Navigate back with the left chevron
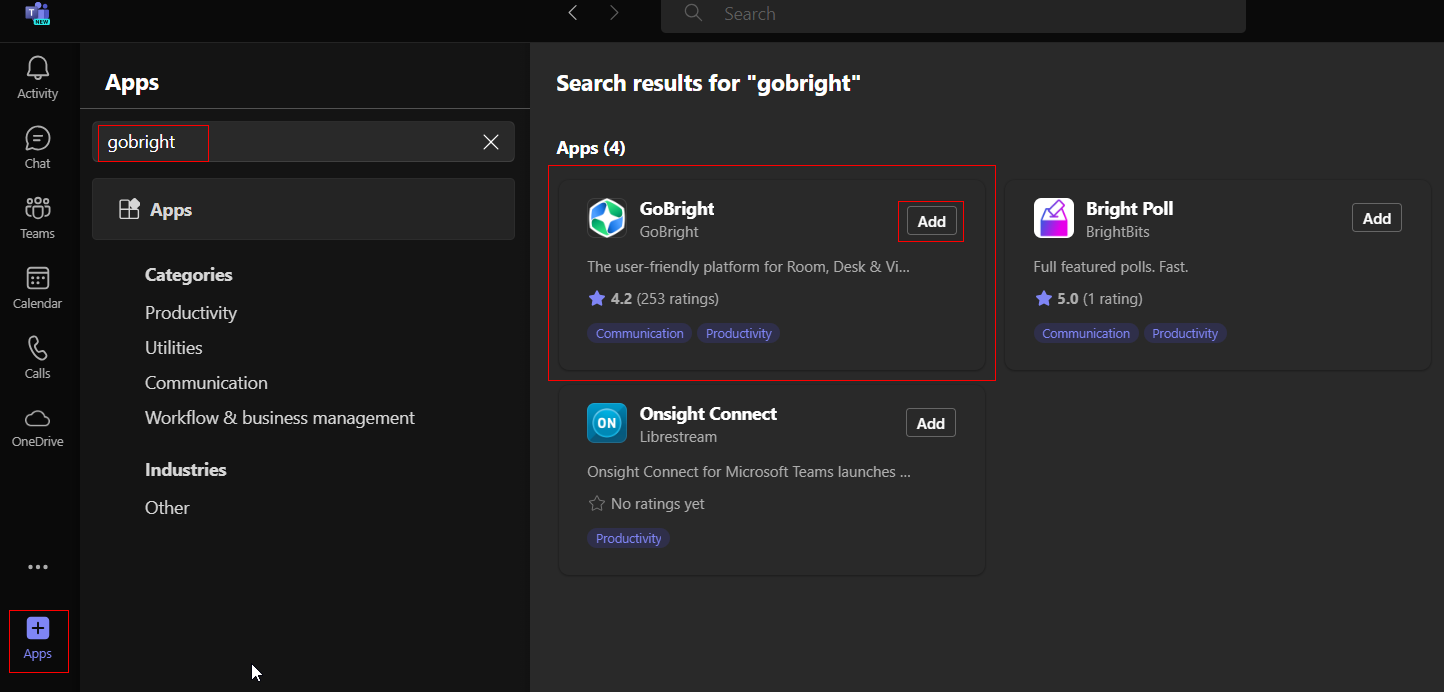This screenshot has height=692, width=1444. tap(573, 13)
